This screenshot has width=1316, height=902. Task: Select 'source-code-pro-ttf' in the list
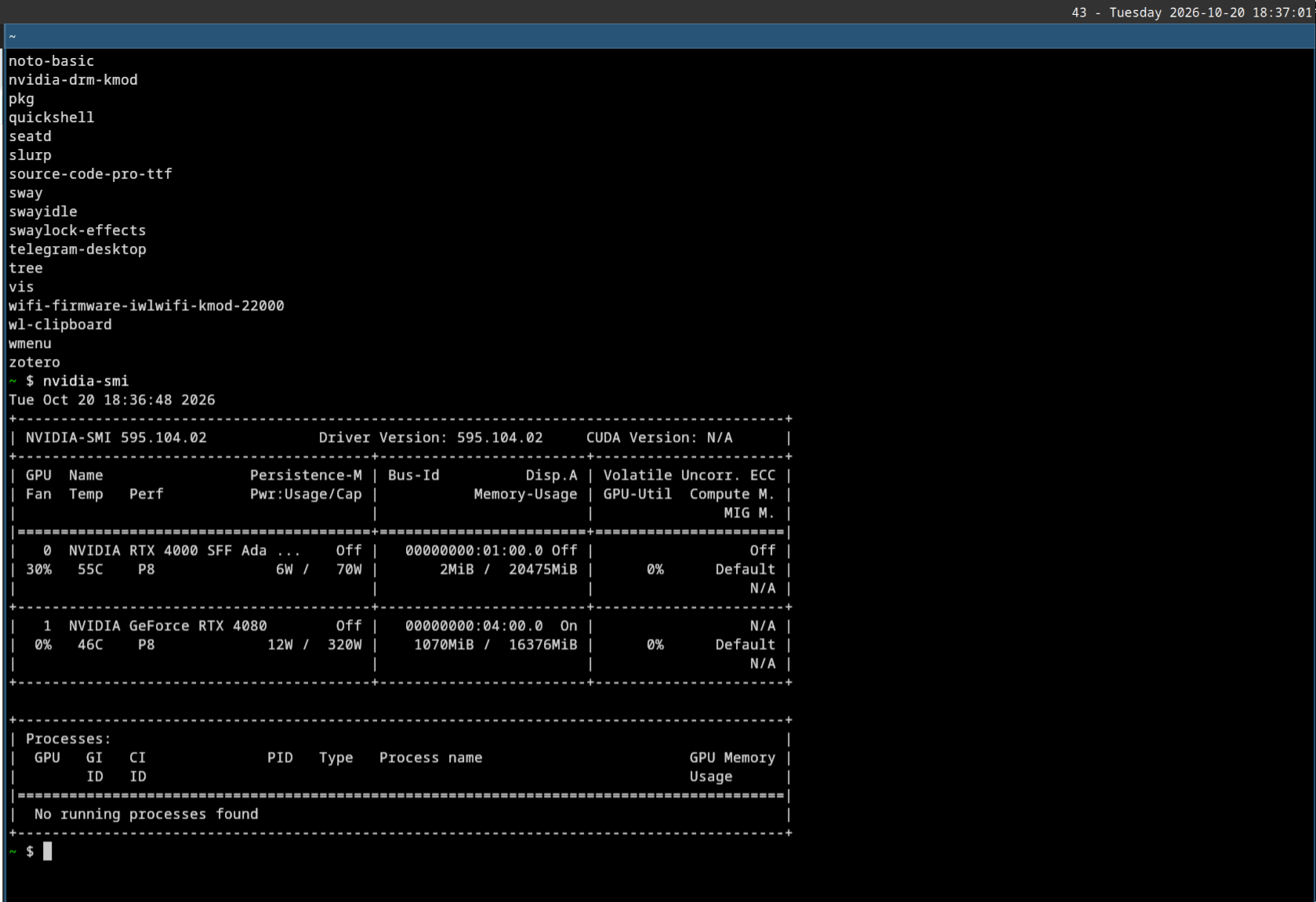coord(90,174)
